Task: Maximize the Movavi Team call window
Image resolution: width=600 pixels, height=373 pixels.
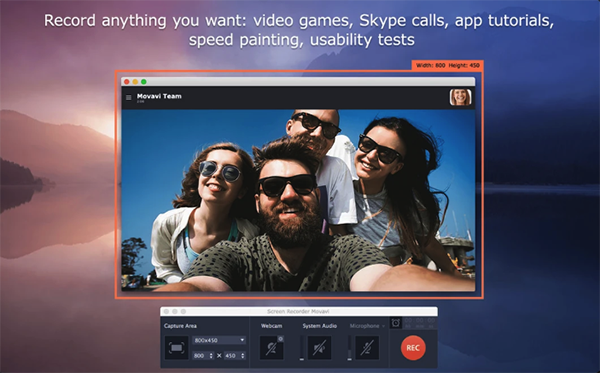Action: coord(144,82)
